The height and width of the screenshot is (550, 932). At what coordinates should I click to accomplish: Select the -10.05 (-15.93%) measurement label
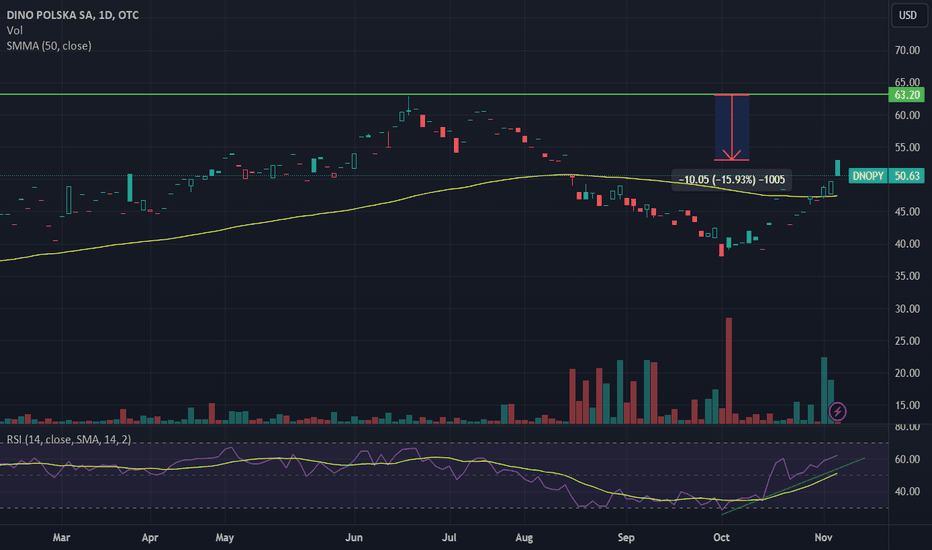pos(732,180)
